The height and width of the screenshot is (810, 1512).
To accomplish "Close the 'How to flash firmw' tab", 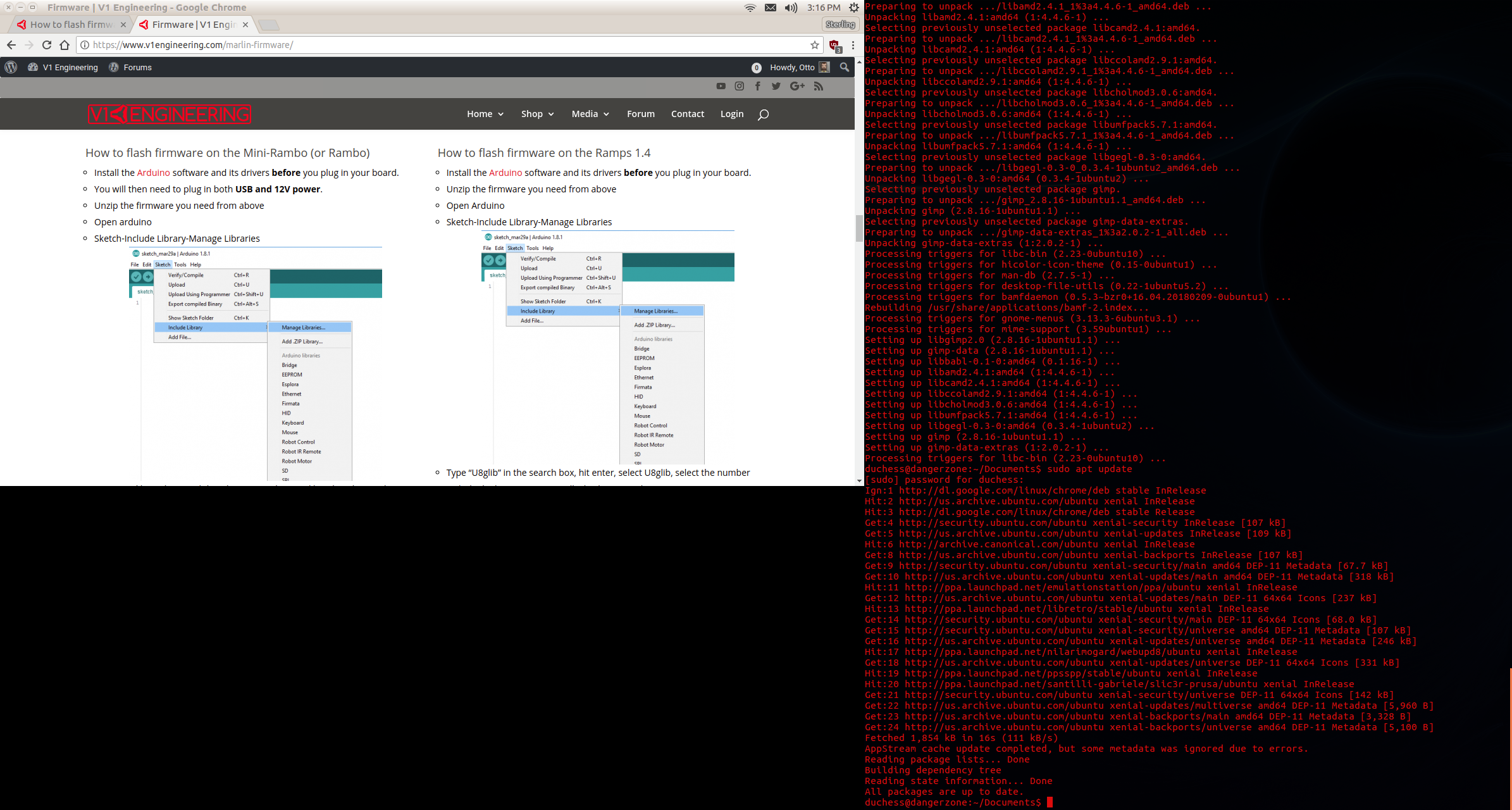I will coord(123,25).
